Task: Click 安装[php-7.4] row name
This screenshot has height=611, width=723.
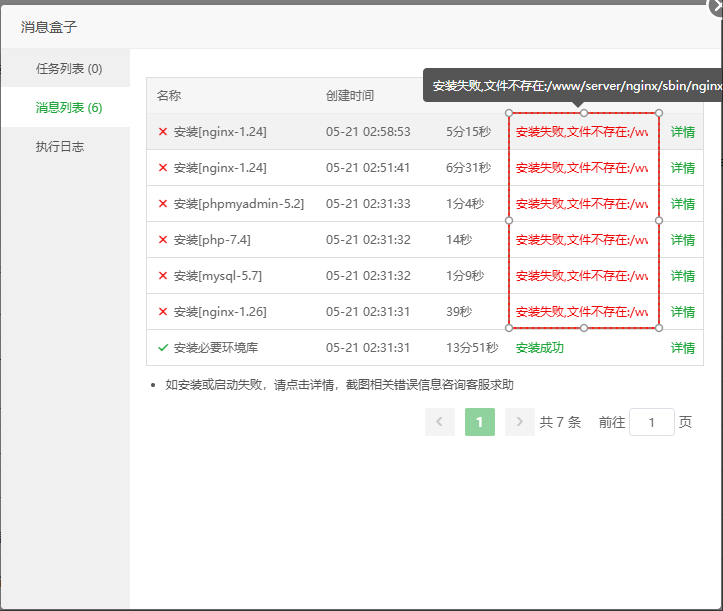Action: click(212, 240)
